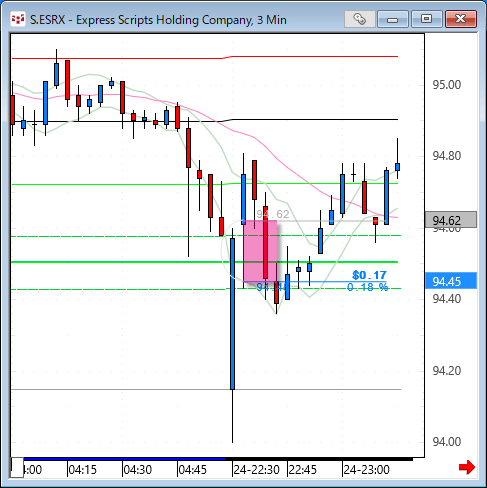
Task: Maximize the S.ESRX chart window
Action: point(426,19)
